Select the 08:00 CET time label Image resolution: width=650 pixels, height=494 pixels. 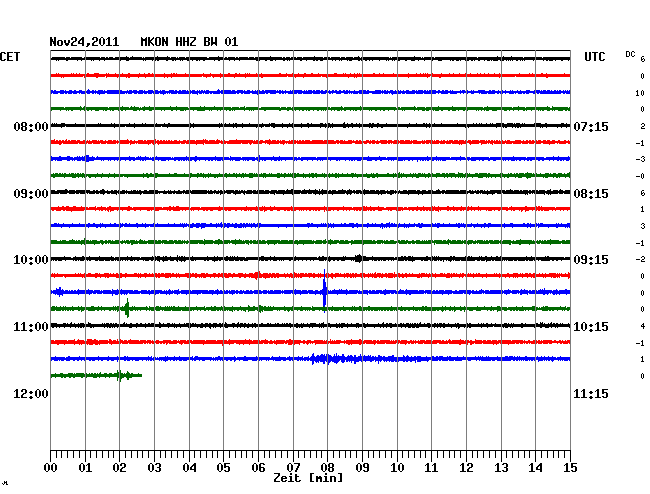[31, 126]
